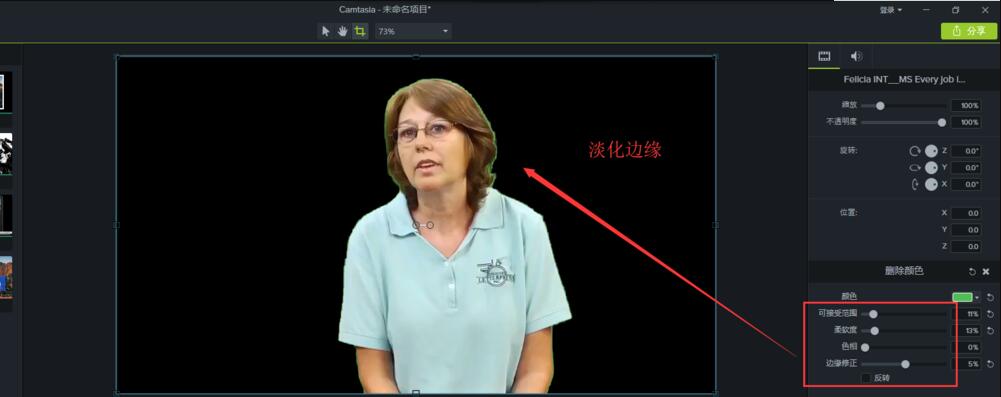
Task: Open the 颜色 swatch dropdown arrow
Action: (977, 298)
